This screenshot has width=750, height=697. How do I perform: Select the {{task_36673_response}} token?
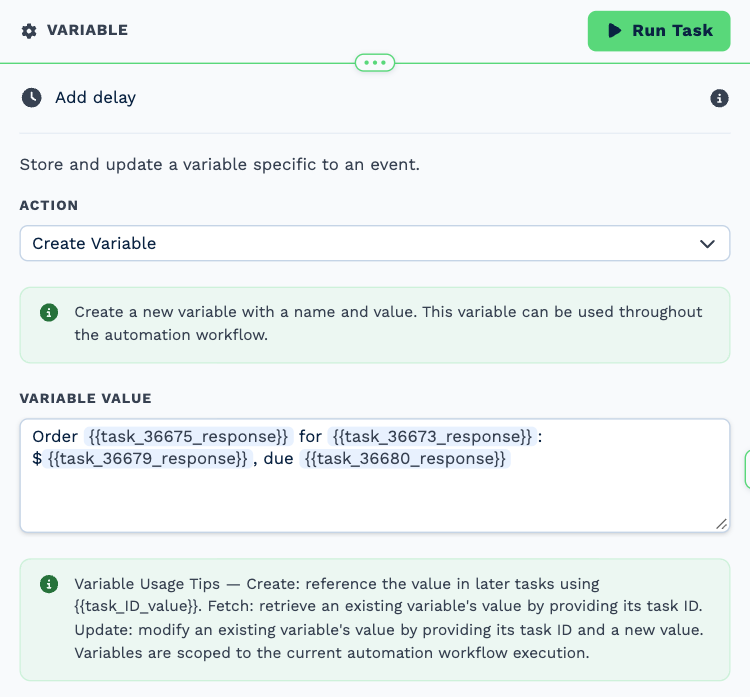(x=432, y=436)
